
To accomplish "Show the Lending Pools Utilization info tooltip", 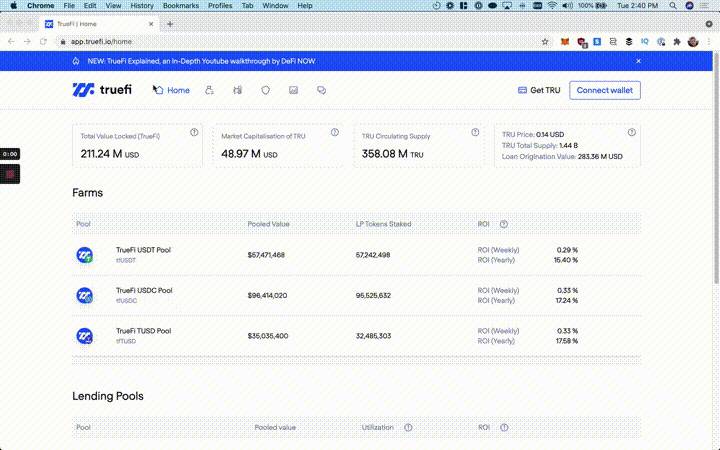I will (408, 428).
